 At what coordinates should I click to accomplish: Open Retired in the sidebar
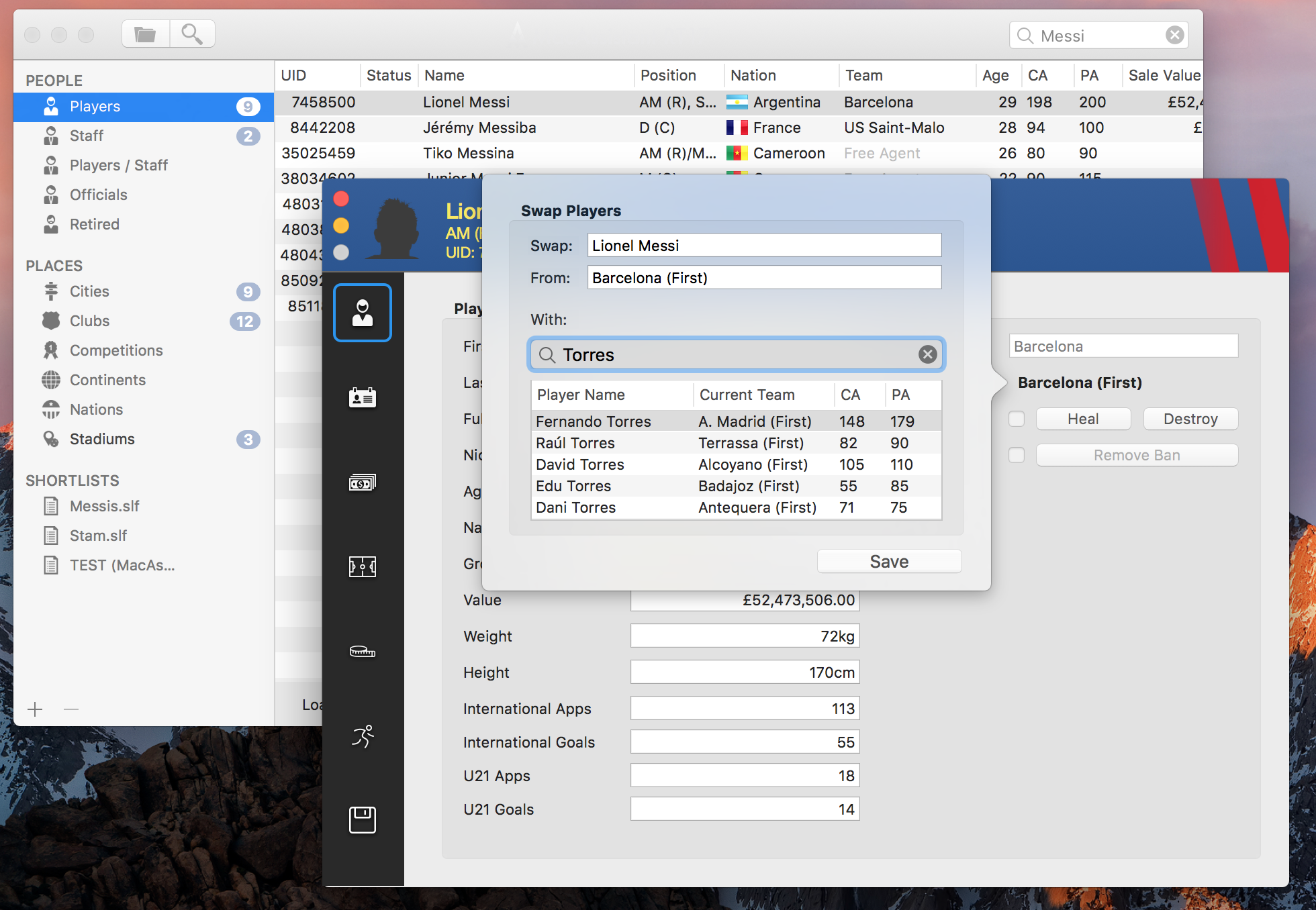pyautogui.click(x=144, y=225)
